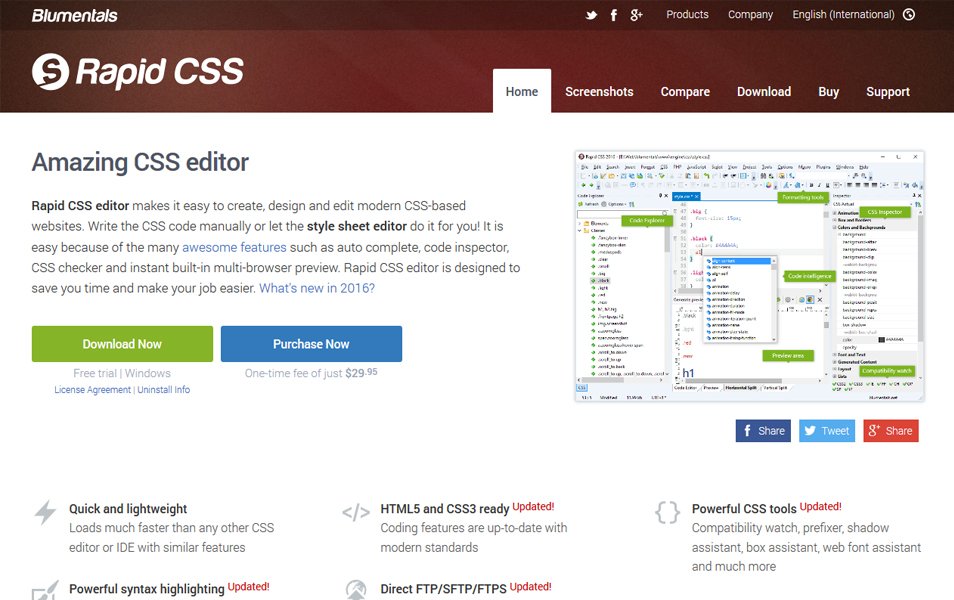Click the Amazing CSS editor heading
954x600 pixels.
[x=140, y=162]
